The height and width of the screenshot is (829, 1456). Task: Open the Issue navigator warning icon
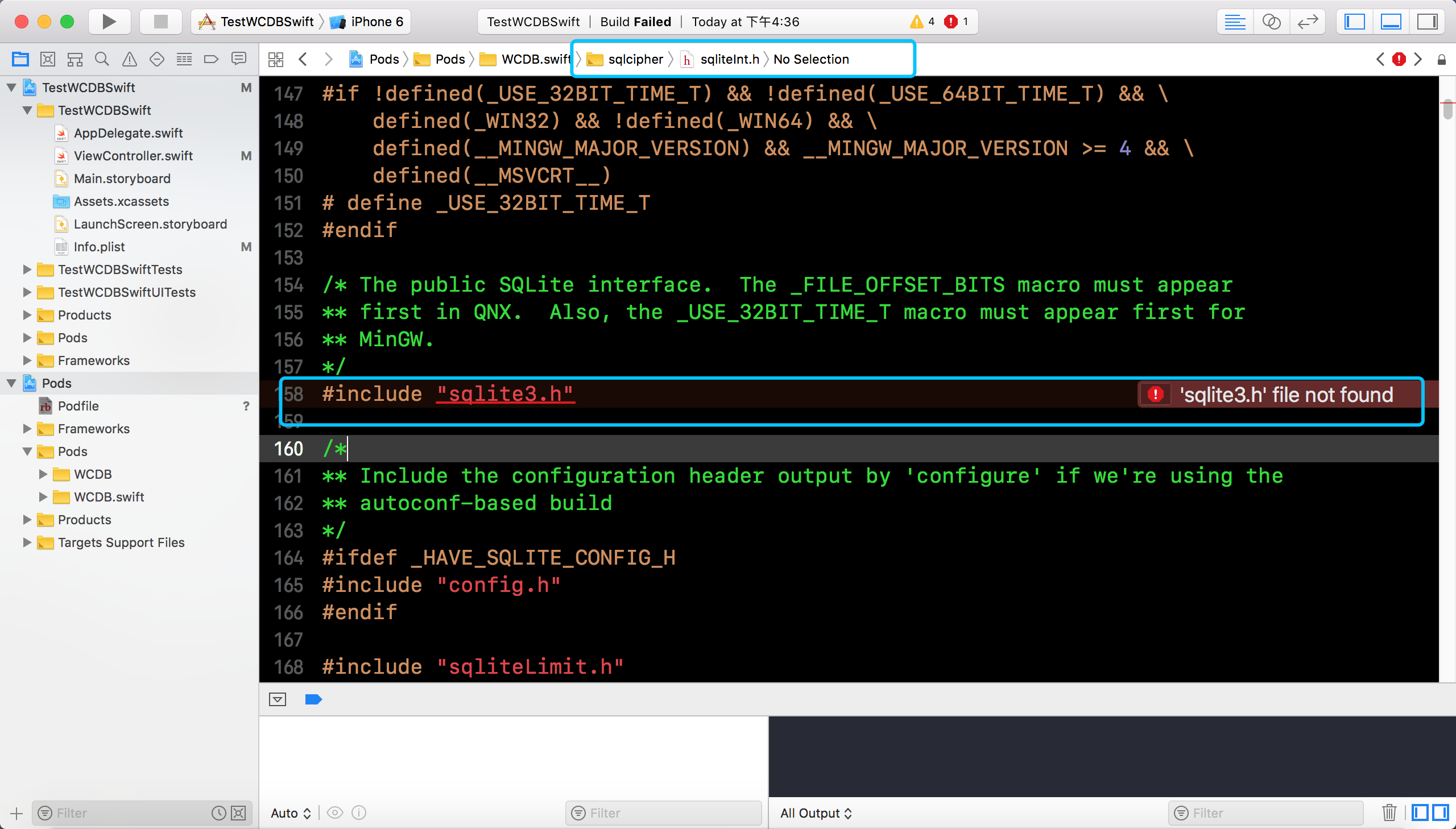[129, 59]
